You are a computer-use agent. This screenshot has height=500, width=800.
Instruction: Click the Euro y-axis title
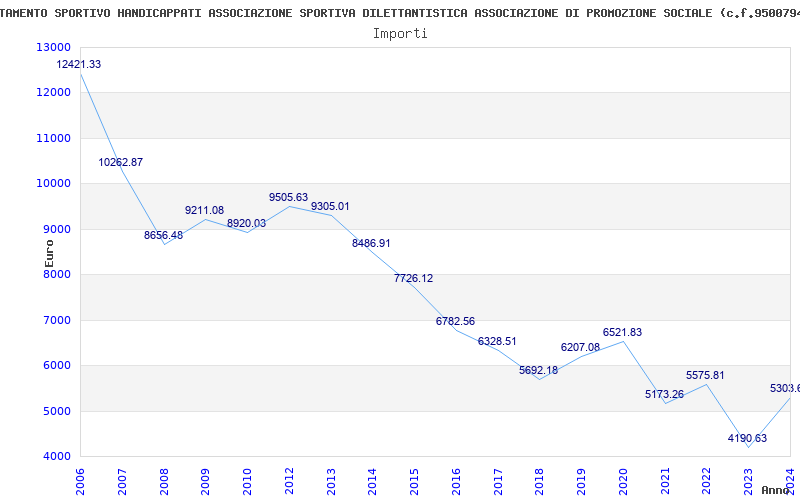coord(49,254)
